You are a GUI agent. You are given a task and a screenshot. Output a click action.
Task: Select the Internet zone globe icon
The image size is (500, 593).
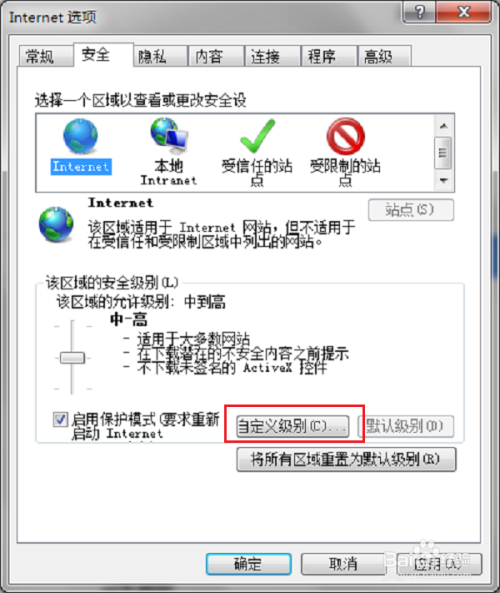tap(81, 136)
